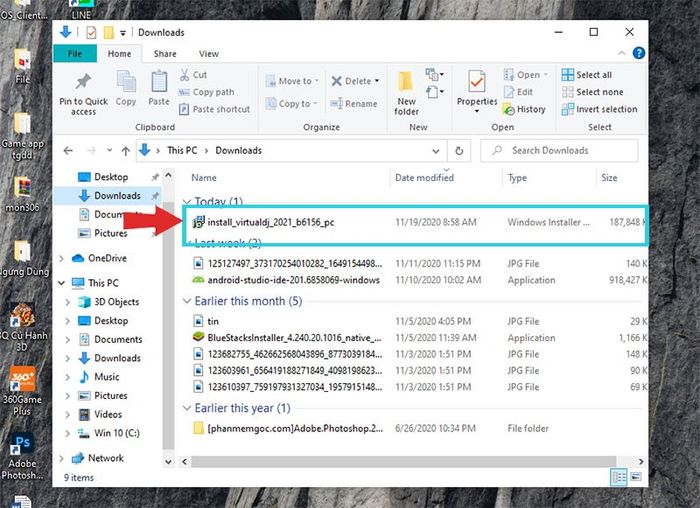Click the Up one level arrow
The image size is (700, 508).
pos(125,151)
